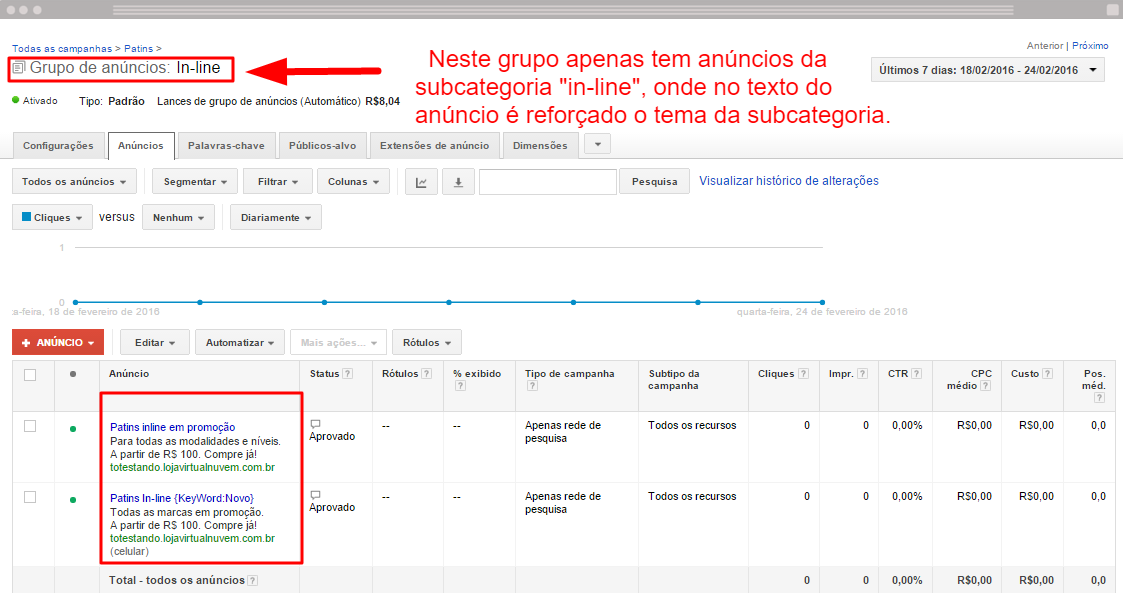The width and height of the screenshot is (1123, 593).
Task: Open Segmentar dropdown
Action: pos(195,182)
